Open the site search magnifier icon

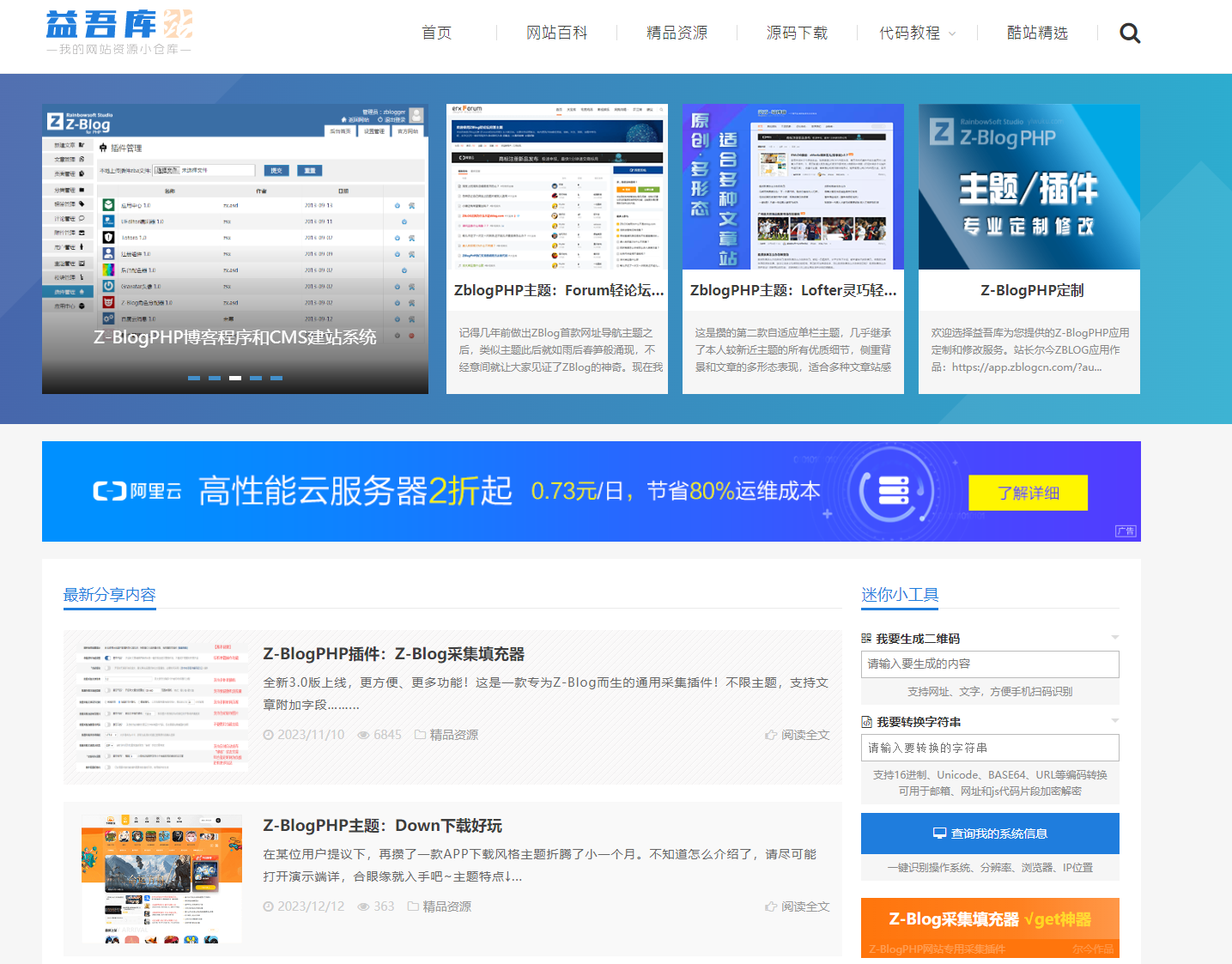pyautogui.click(x=1130, y=33)
